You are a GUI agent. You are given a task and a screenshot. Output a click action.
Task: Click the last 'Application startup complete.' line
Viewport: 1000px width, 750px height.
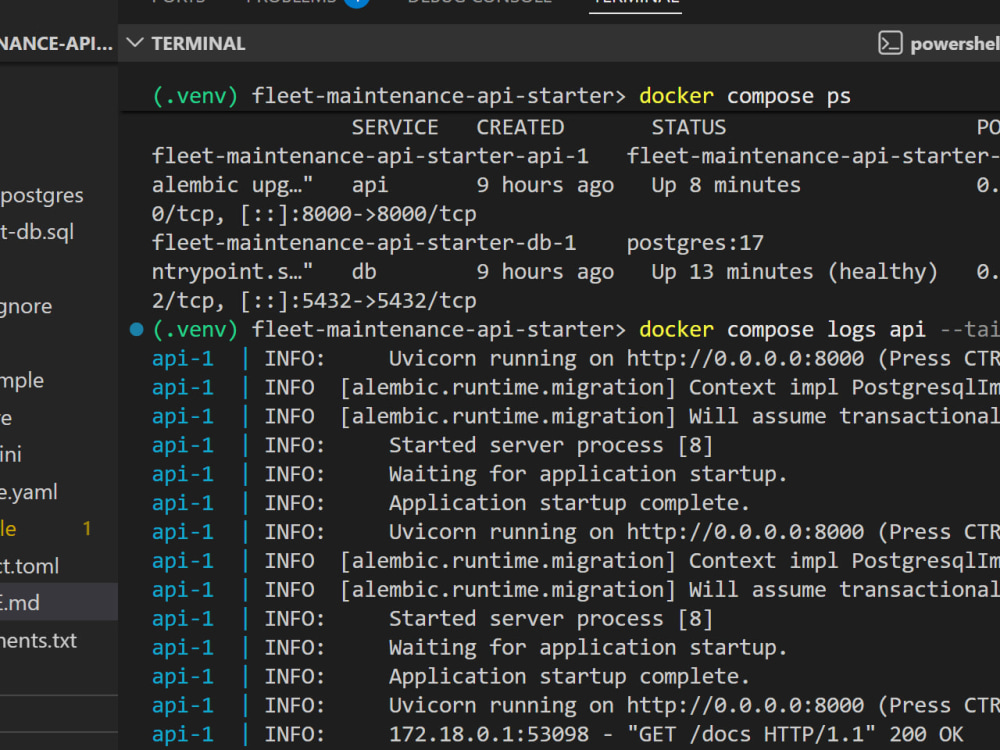point(569,676)
